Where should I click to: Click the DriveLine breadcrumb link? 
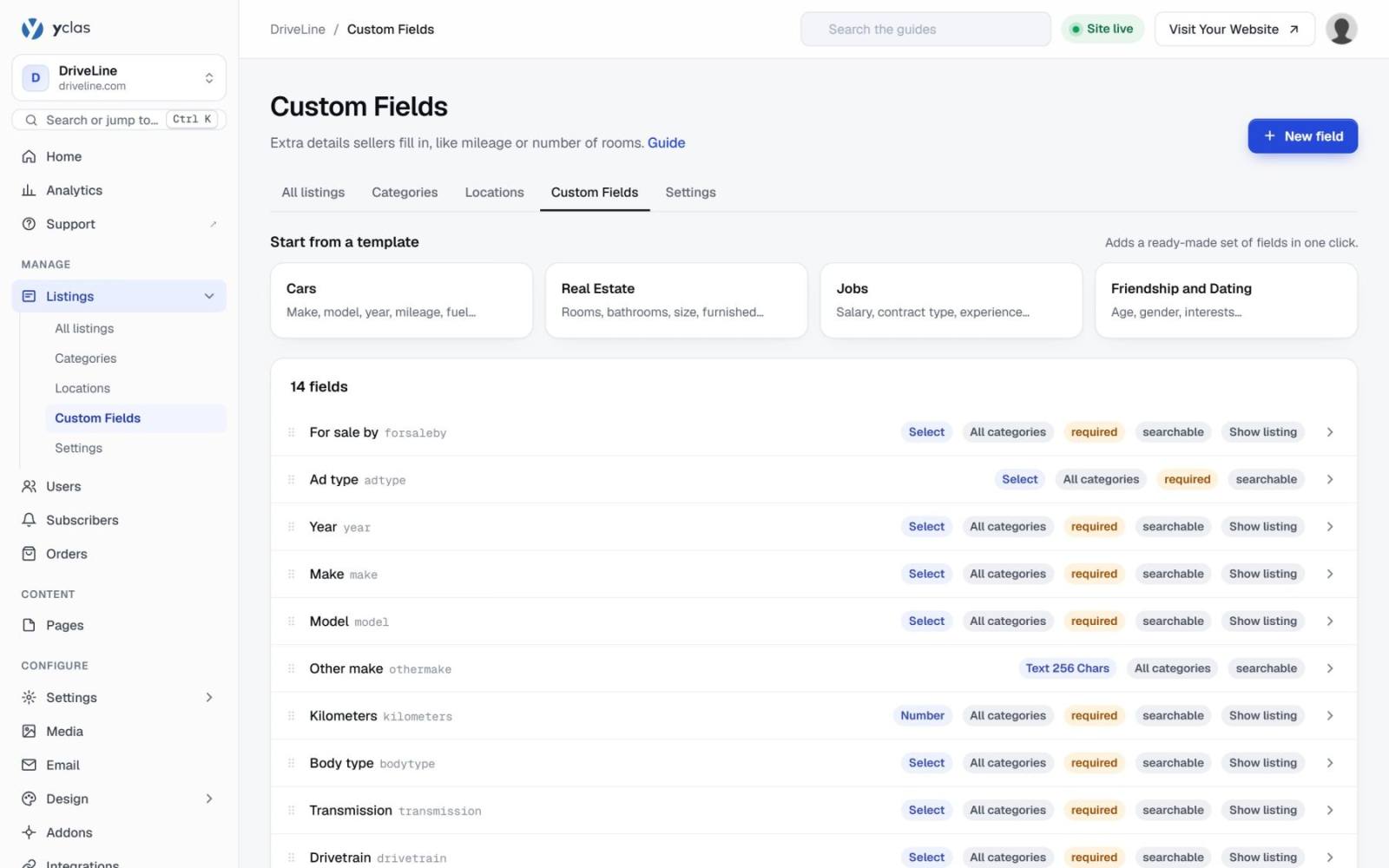(298, 30)
